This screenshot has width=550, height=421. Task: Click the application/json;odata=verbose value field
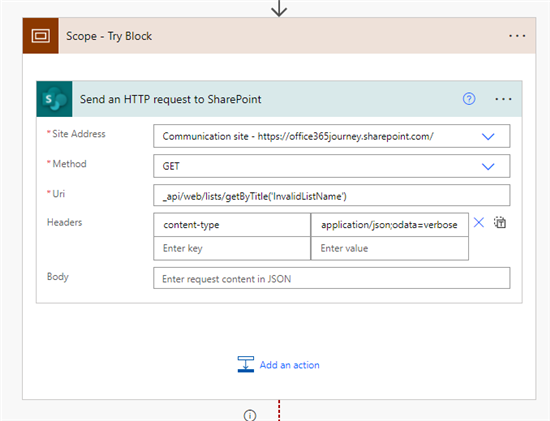[389, 225]
